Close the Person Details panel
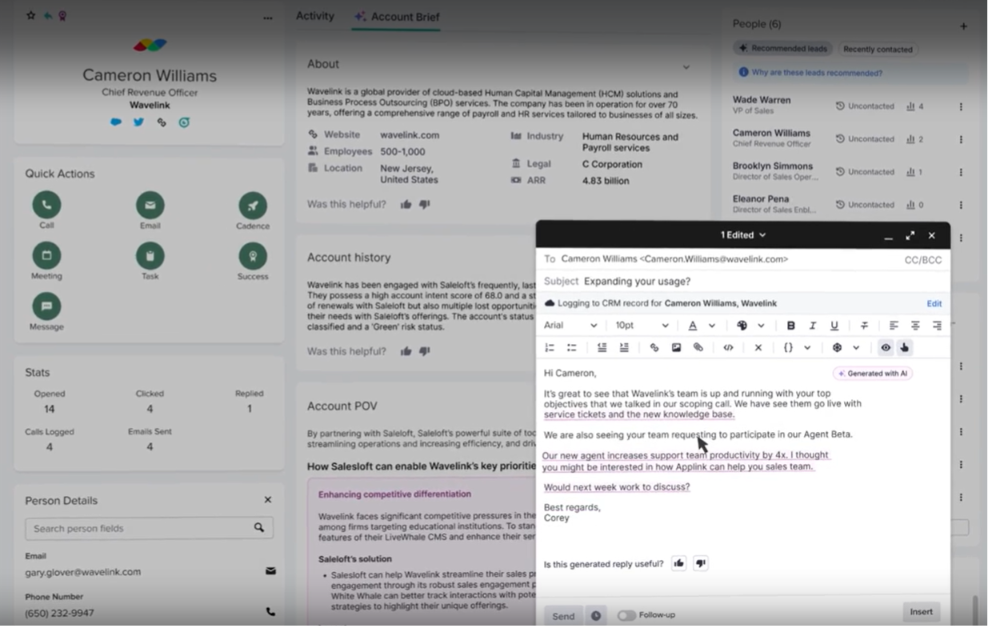The width and height of the screenshot is (988, 626). pyautogui.click(x=268, y=500)
